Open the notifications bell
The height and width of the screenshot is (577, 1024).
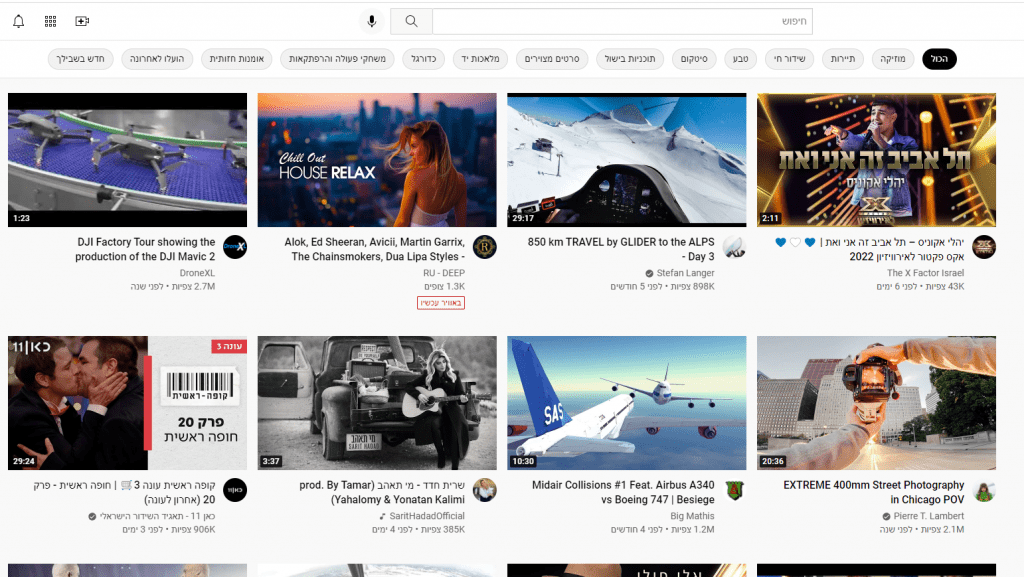point(18,21)
